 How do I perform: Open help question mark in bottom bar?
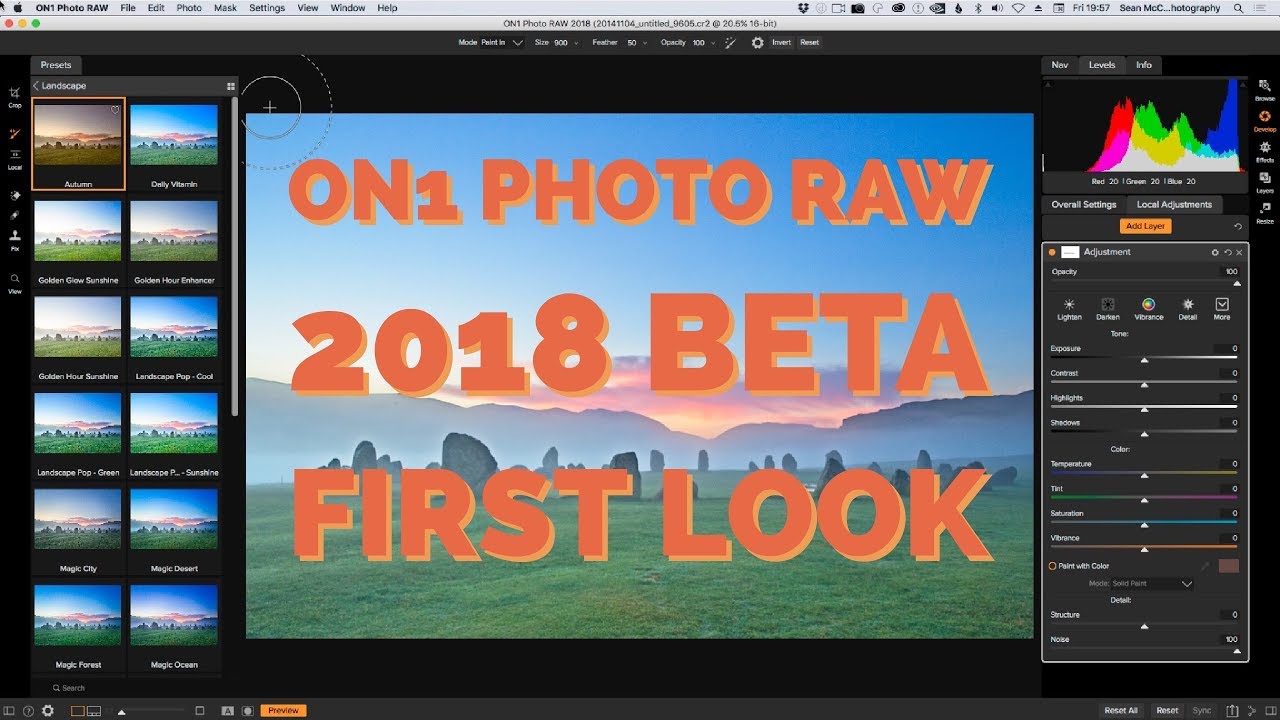tap(27, 711)
